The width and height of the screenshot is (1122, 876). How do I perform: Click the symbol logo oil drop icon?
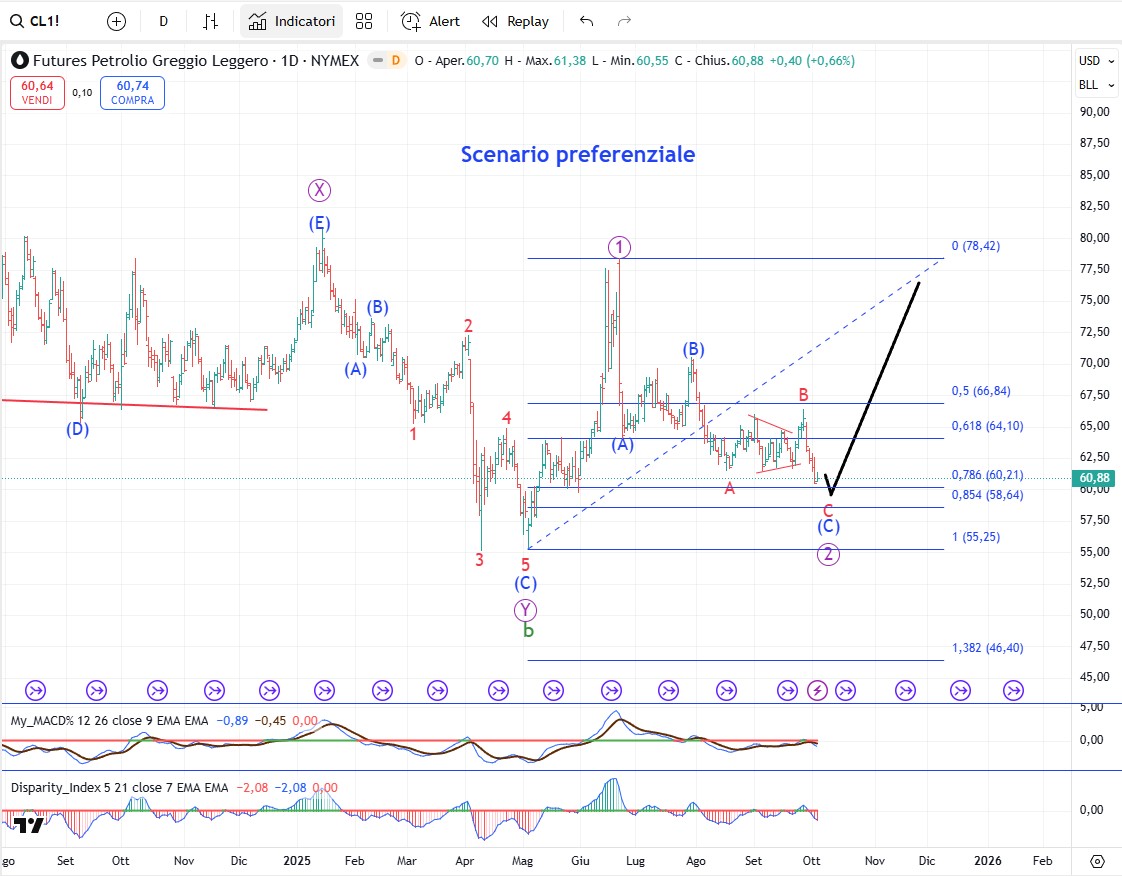coord(20,60)
